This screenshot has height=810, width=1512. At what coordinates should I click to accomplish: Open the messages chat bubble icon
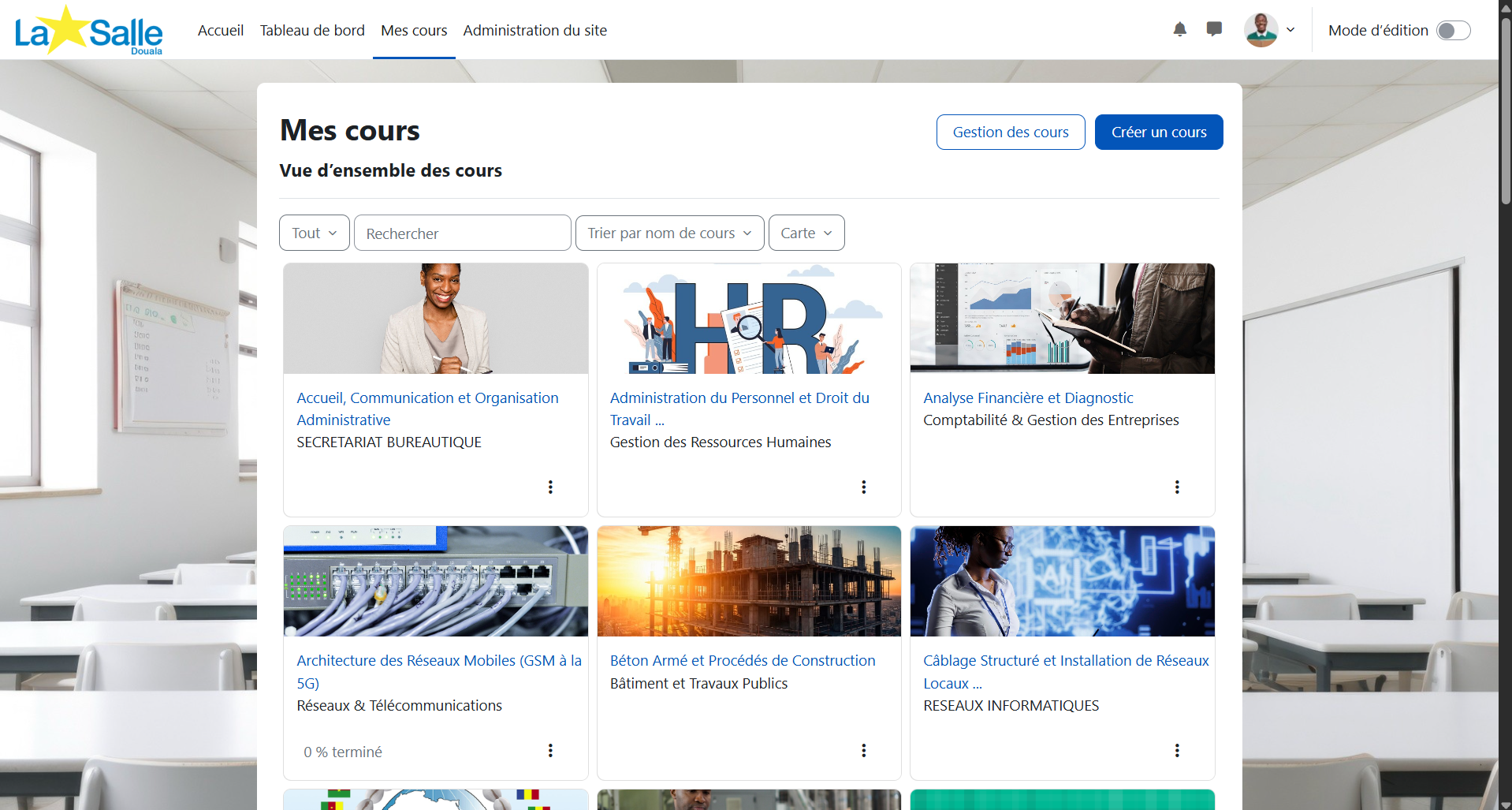[1214, 30]
